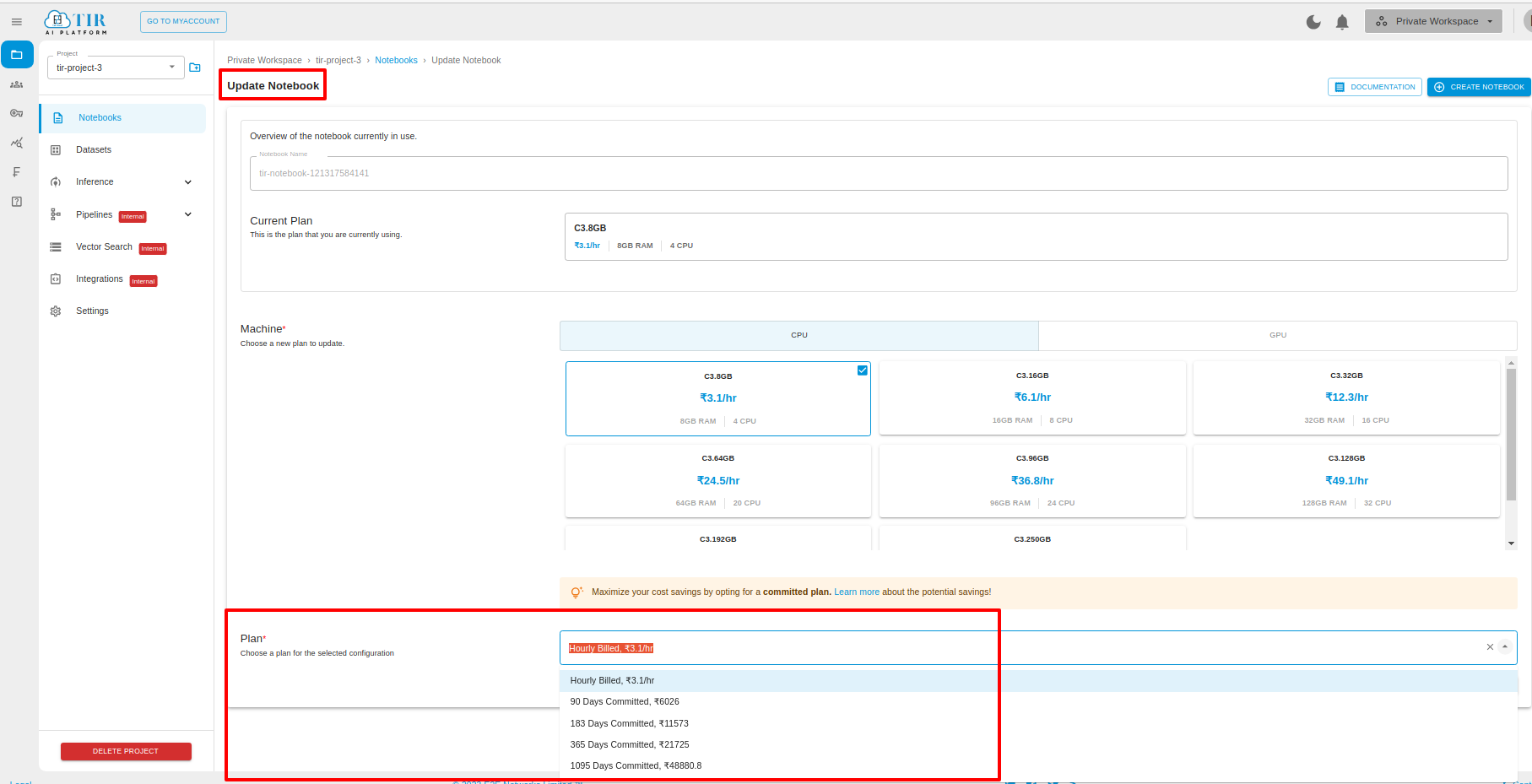Screen dimensions: 1532x784
Task: Choose 183 Days Committed ₹11573 option
Action: tap(1038, 723)
